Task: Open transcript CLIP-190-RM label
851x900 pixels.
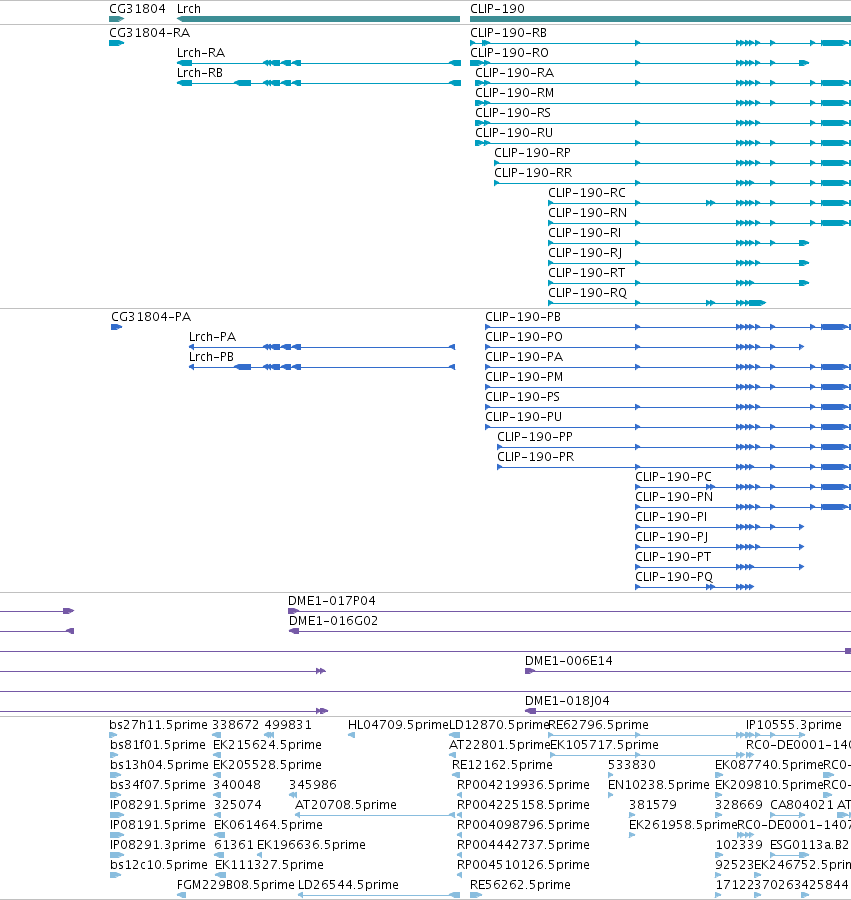Action: click(514, 93)
